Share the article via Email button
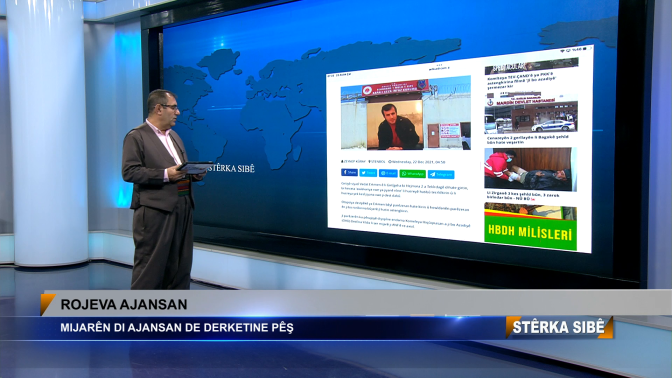The height and width of the screenshot is (378, 672). (388, 173)
